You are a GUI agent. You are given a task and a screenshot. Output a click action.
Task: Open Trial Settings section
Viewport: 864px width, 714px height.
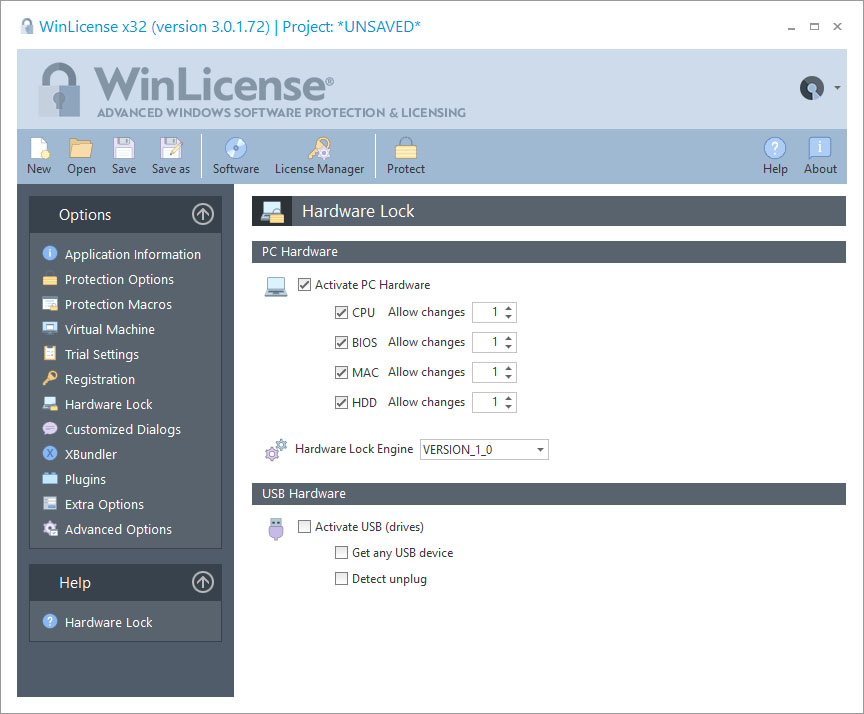pyautogui.click(x=102, y=354)
